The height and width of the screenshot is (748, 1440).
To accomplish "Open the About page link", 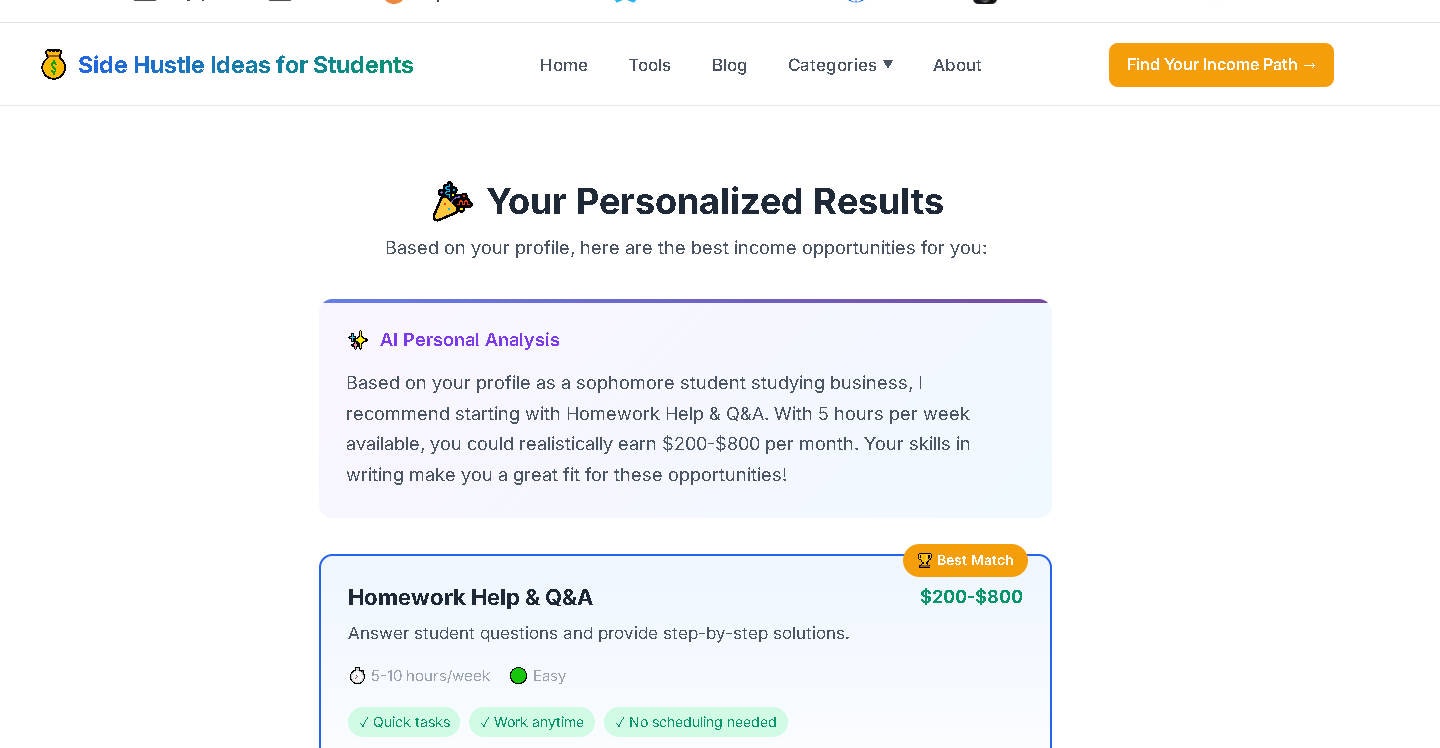I will click(957, 65).
